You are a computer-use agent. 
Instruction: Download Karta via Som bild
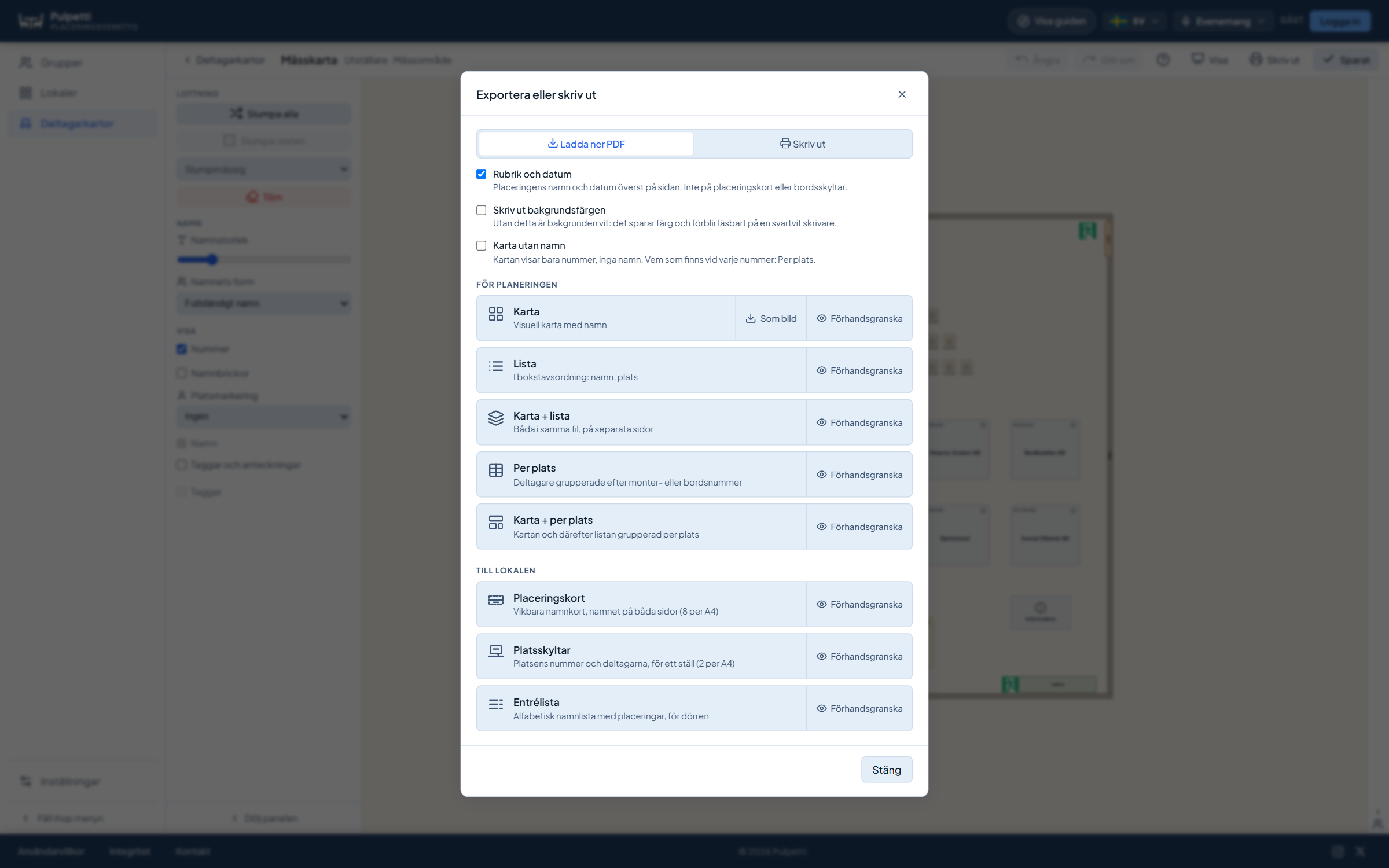(771, 319)
